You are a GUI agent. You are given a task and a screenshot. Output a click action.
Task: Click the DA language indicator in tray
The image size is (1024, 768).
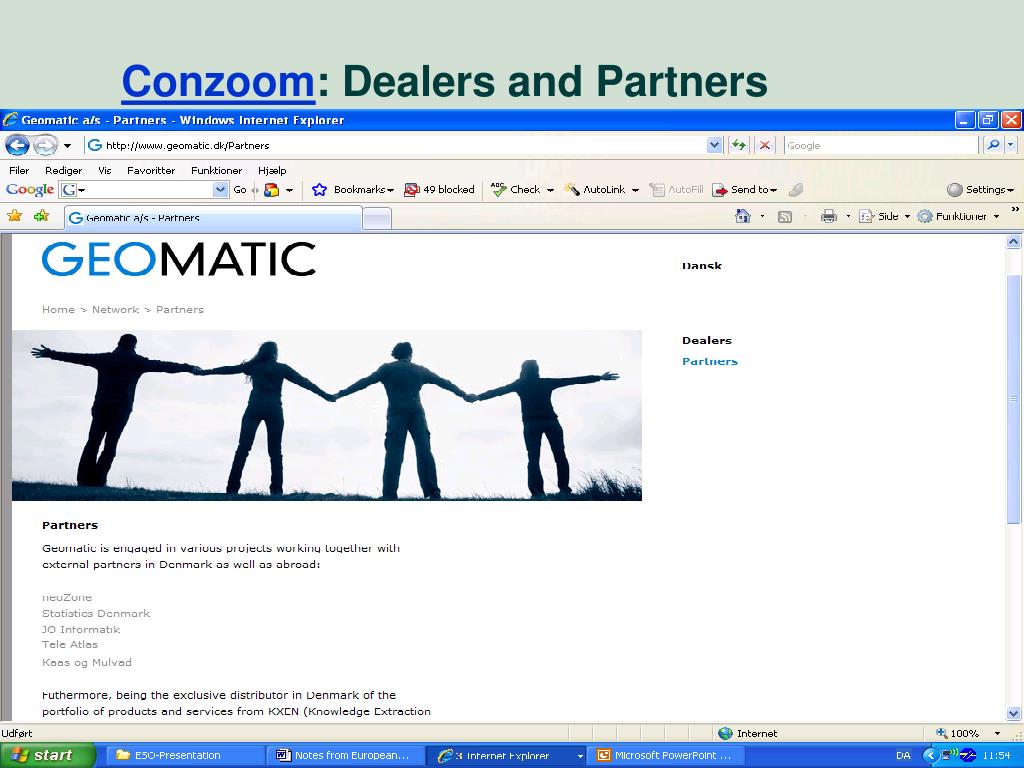tap(903, 756)
